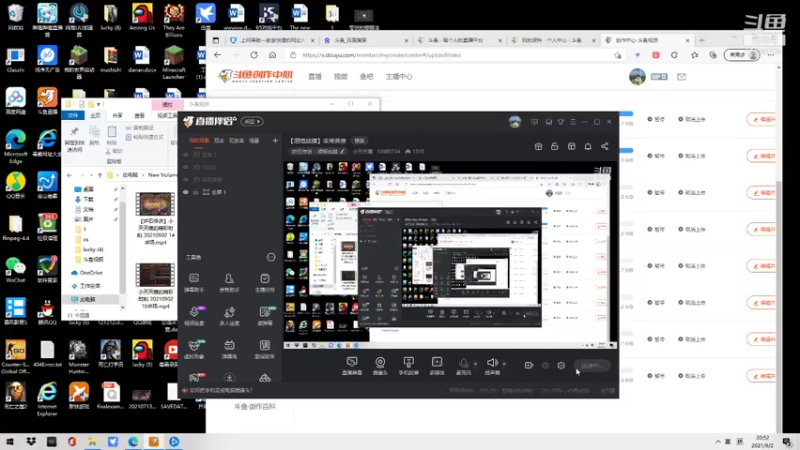Open mode switch pill beside 直播伴侣 logo

click(x=252, y=121)
